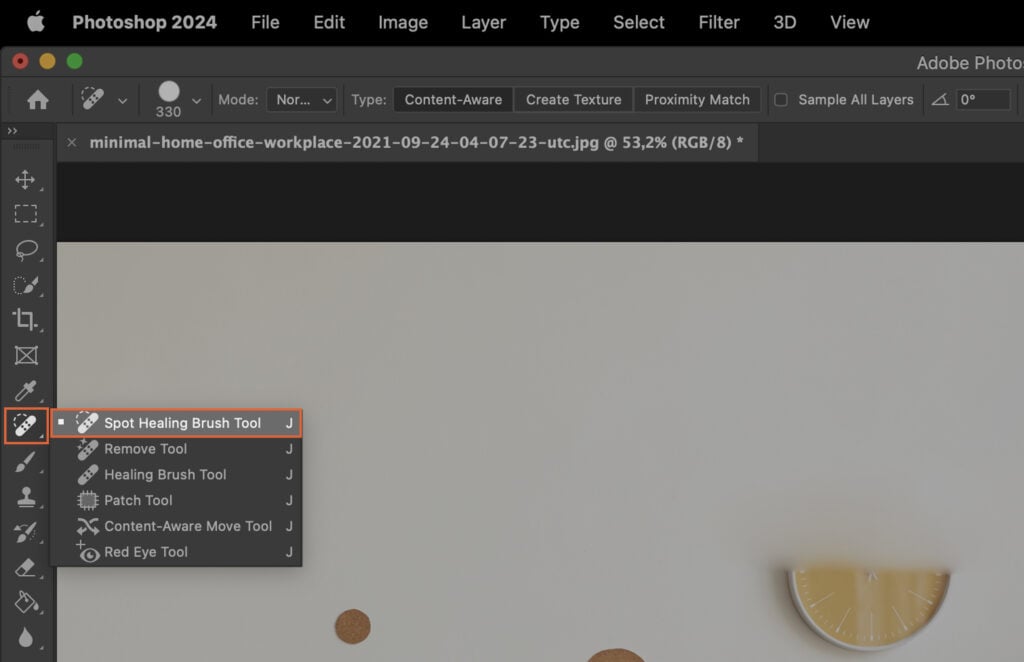Select the Frame tool
Viewport: 1024px width, 662px height.
pos(24,355)
